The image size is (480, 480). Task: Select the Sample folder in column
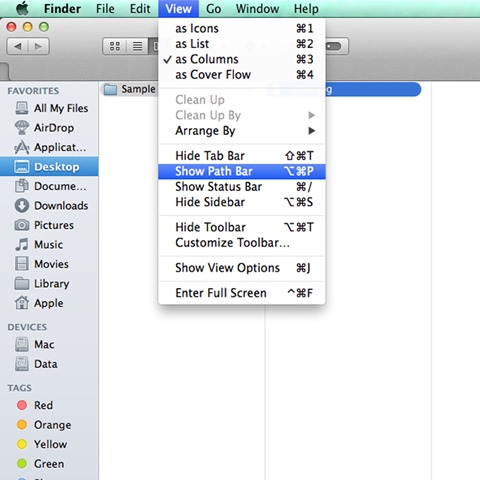point(129,89)
